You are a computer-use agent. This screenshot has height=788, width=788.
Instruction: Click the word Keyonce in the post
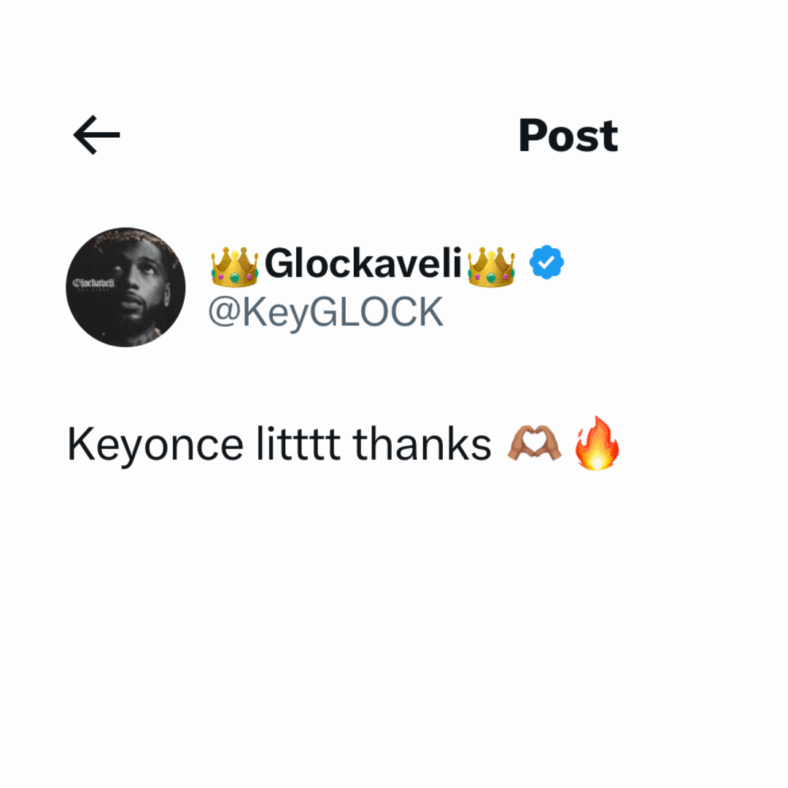point(155,445)
